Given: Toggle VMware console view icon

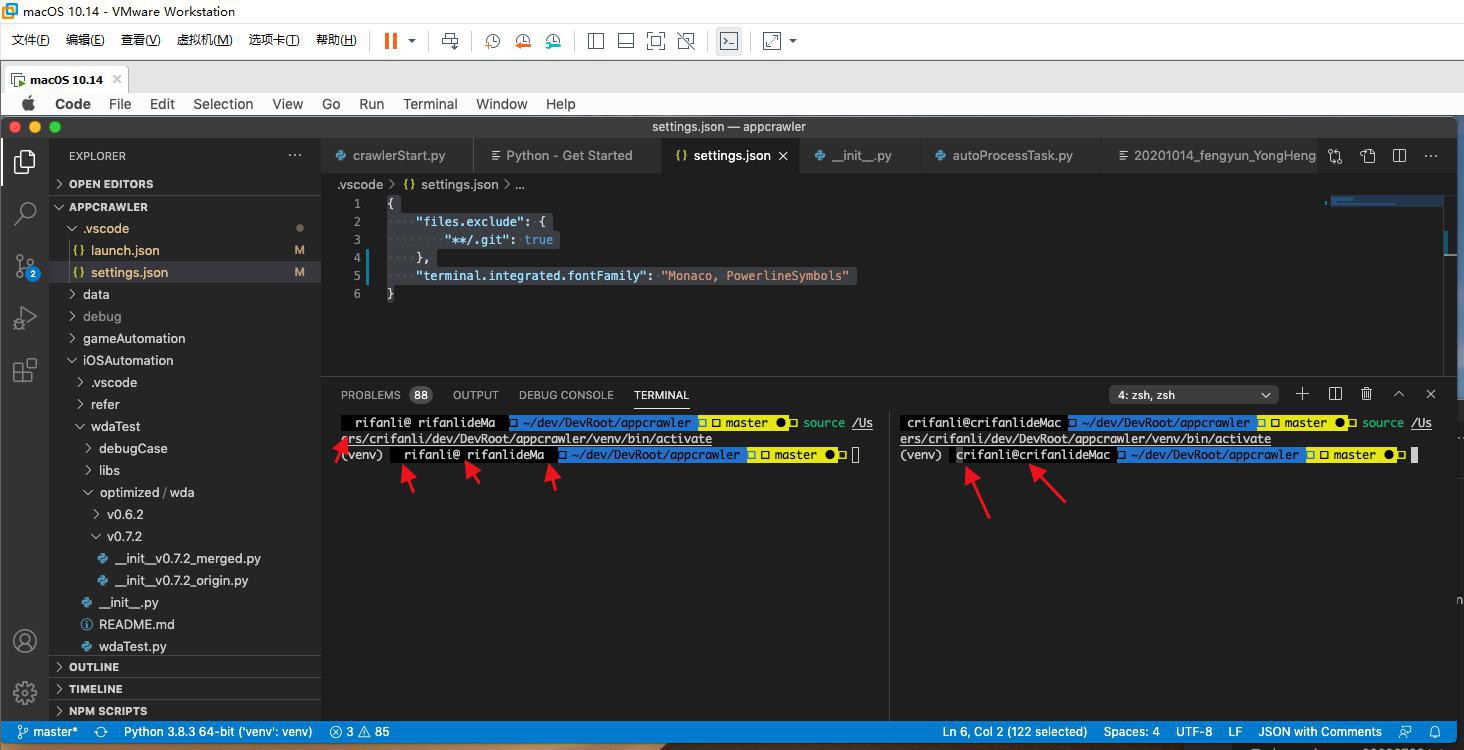Looking at the screenshot, I should (729, 41).
